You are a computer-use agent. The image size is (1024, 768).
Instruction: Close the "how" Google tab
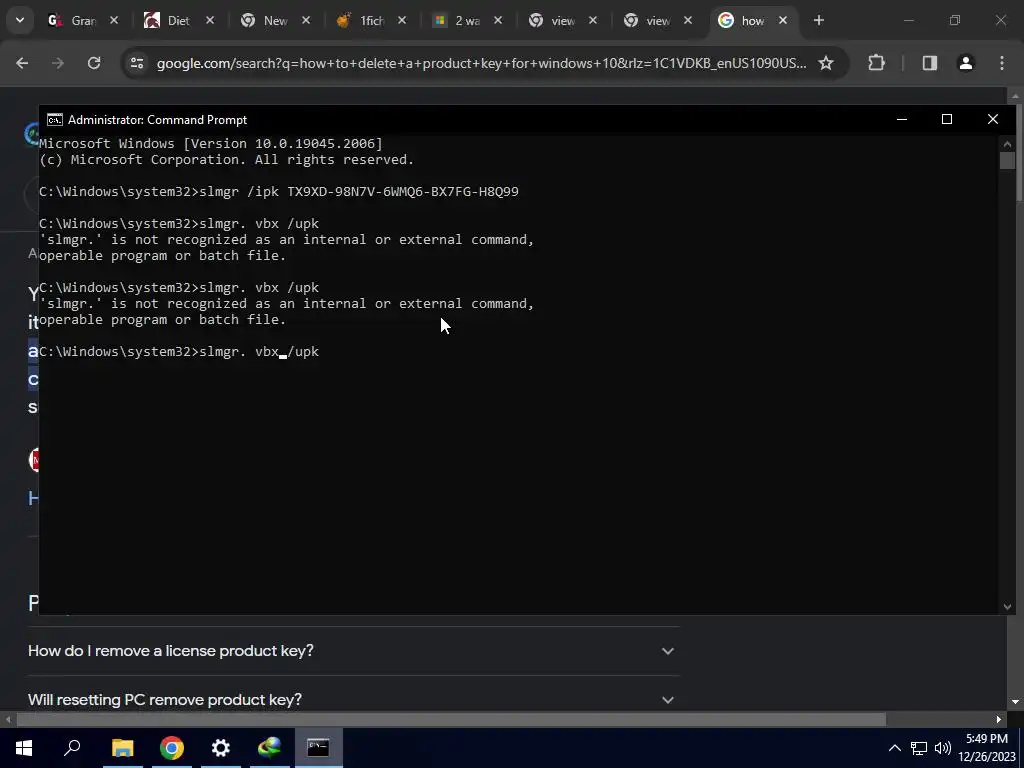click(783, 20)
